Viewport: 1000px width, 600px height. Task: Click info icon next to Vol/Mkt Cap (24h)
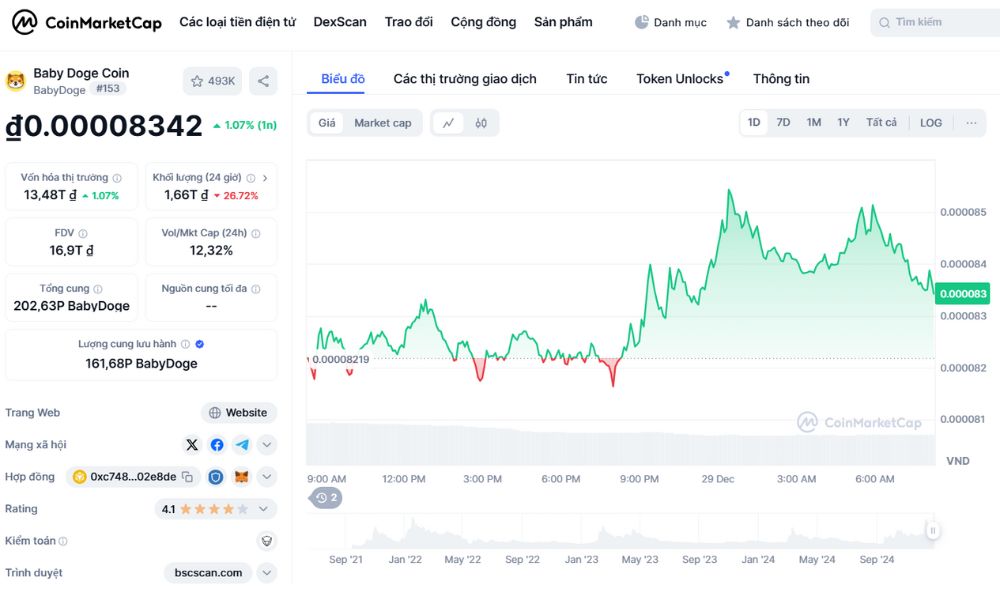click(x=256, y=234)
